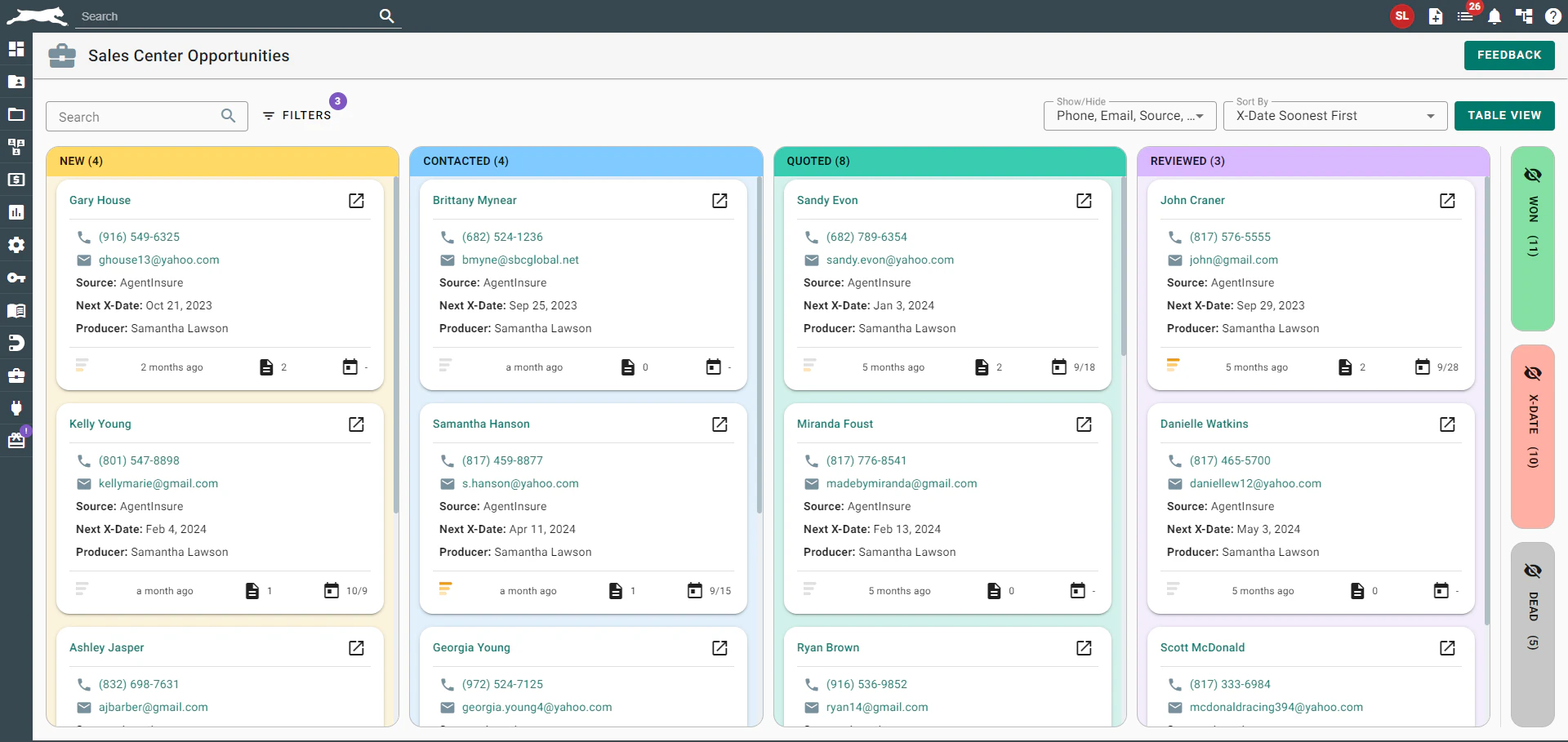Select the Contacts icon in the left sidebar
Viewport: 1568px width, 742px height.
tap(16, 82)
